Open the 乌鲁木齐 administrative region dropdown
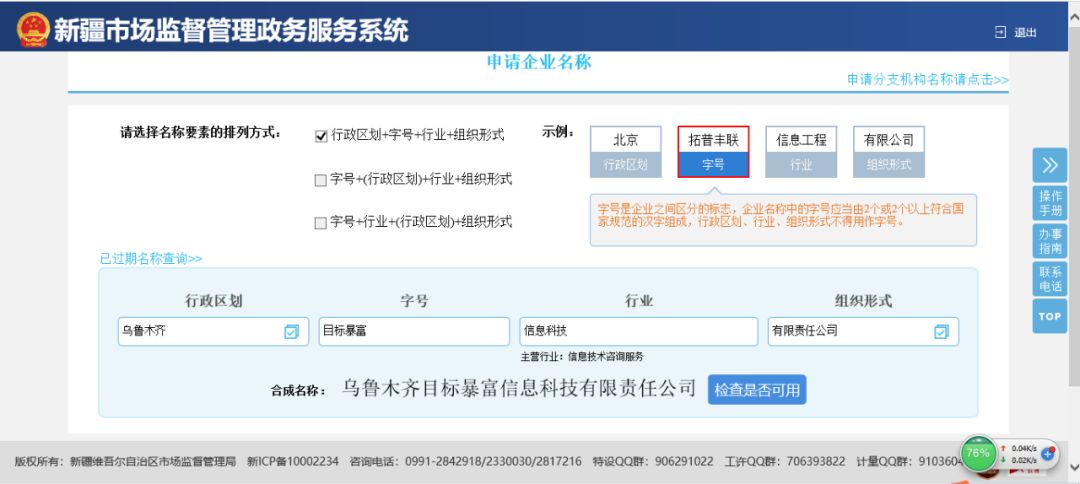The width and height of the screenshot is (1080, 484). pyautogui.click(x=200, y=332)
